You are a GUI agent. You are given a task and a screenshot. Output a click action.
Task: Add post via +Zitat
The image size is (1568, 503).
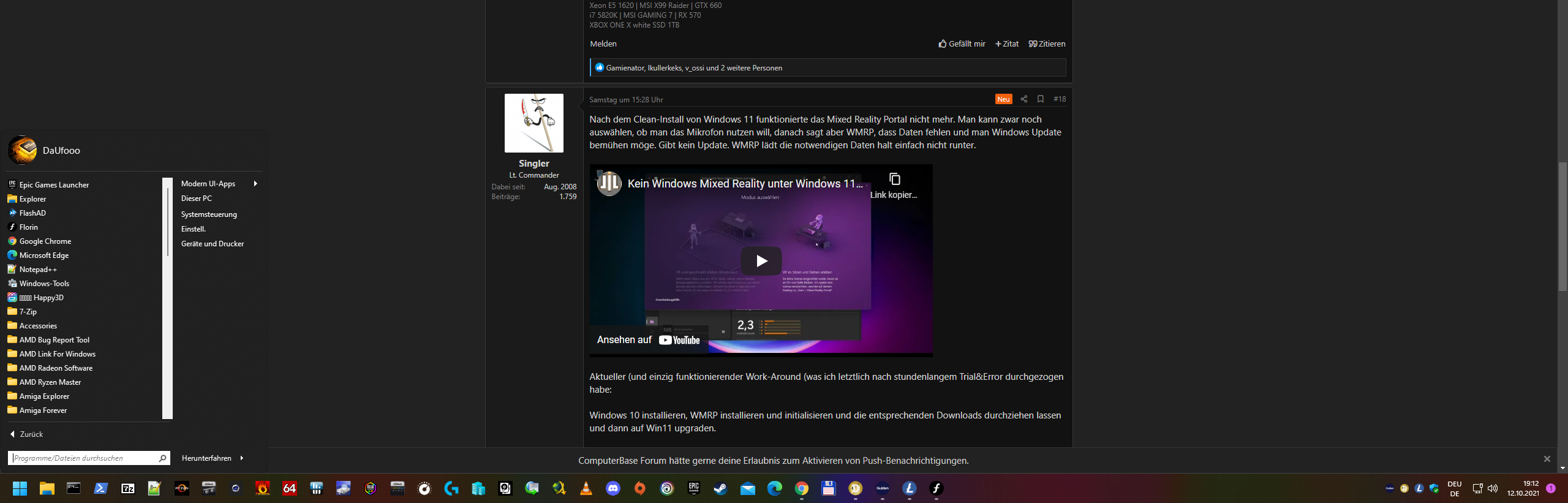[x=1007, y=43]
